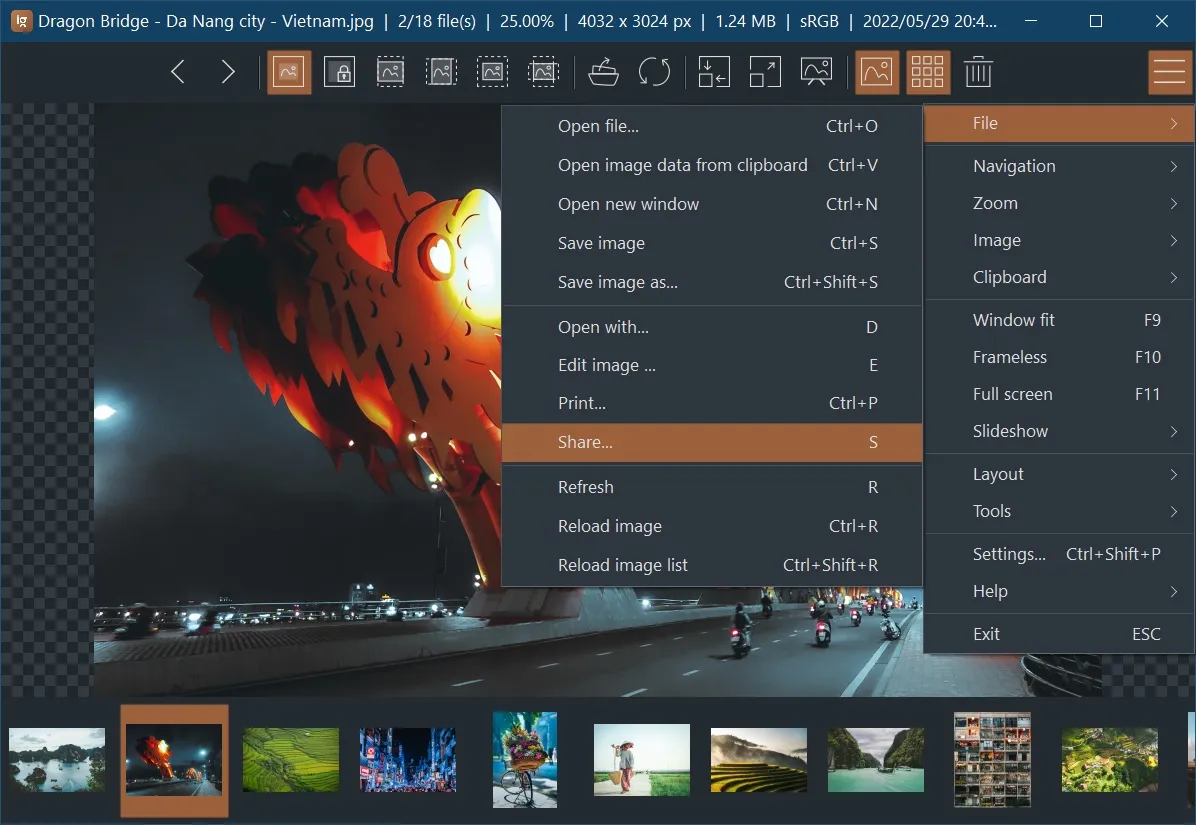
Task: Go to the previous image arrow
Action: (x=178, y=72)
